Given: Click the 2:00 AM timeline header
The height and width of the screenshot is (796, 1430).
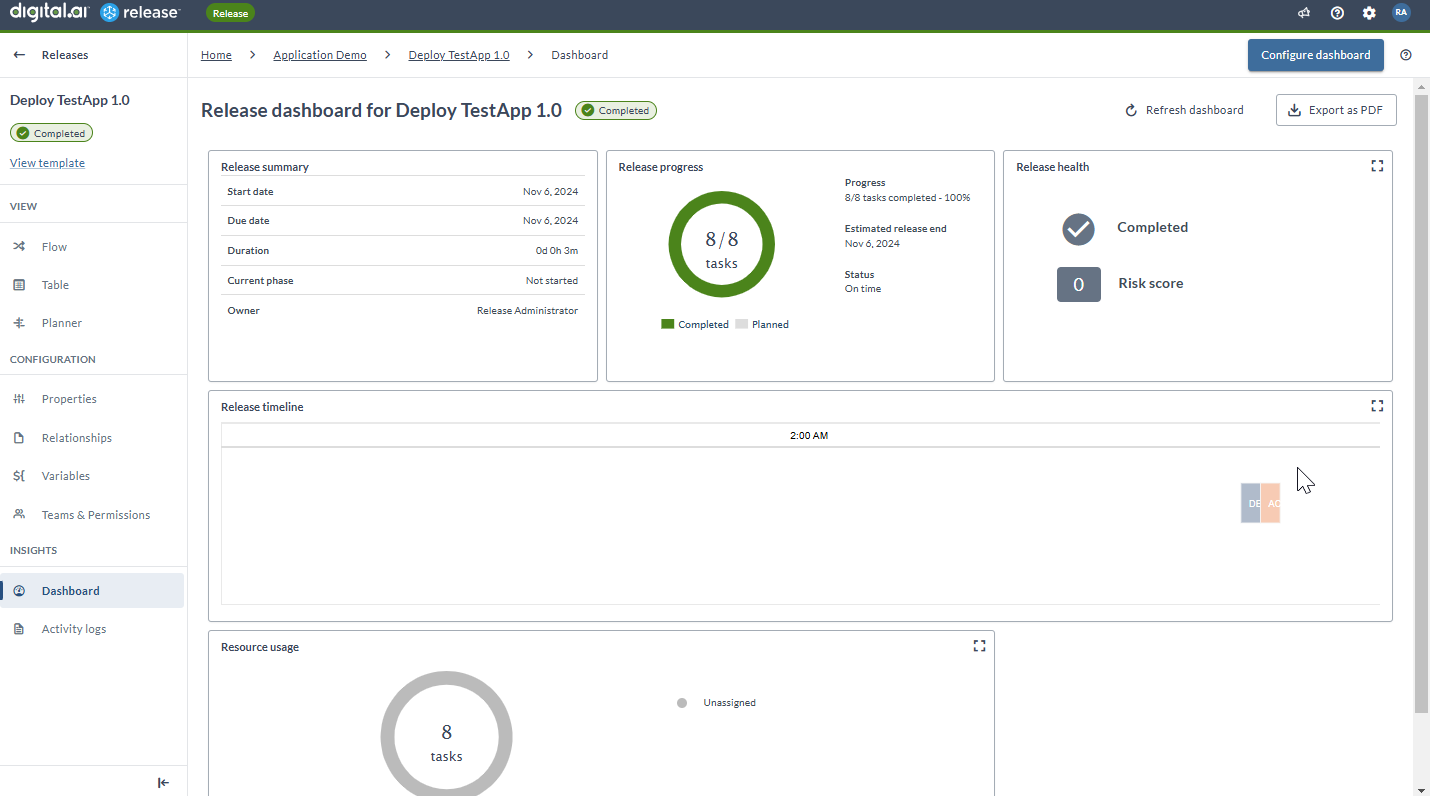Looking at the screenshot, I should click(x=808, y=436).
